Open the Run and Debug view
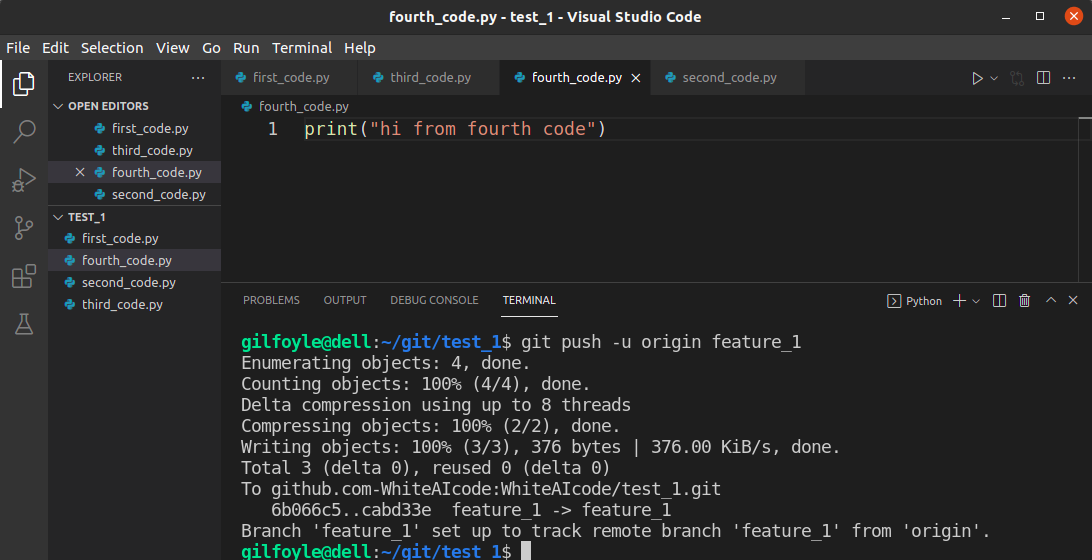Image resolution: width=1092 pixels, height=560 pixels. [24, 180]
